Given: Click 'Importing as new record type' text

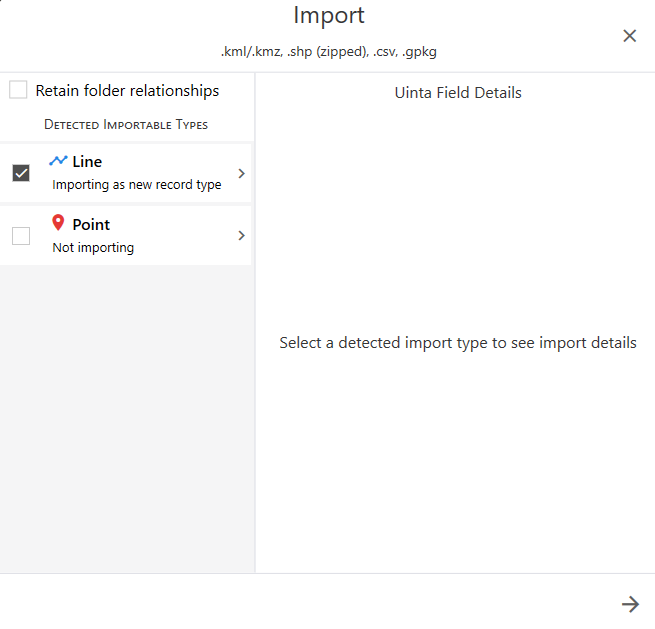Looking at the screenshot, I should click(137, 185).
